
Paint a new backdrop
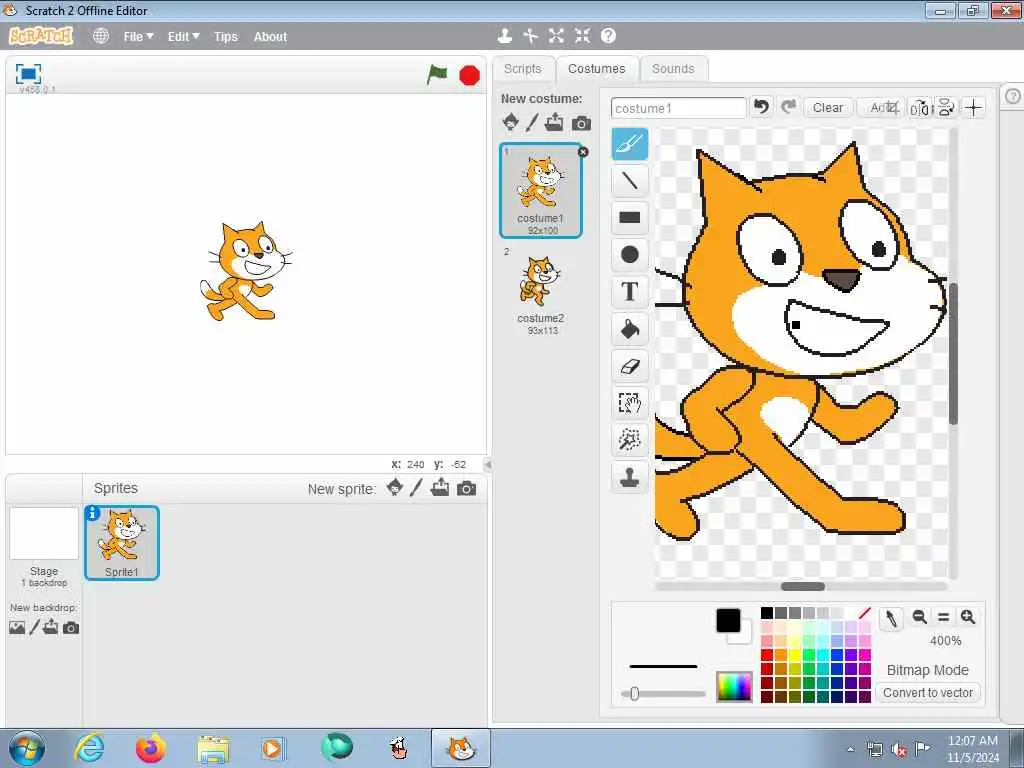coord(34,628)
